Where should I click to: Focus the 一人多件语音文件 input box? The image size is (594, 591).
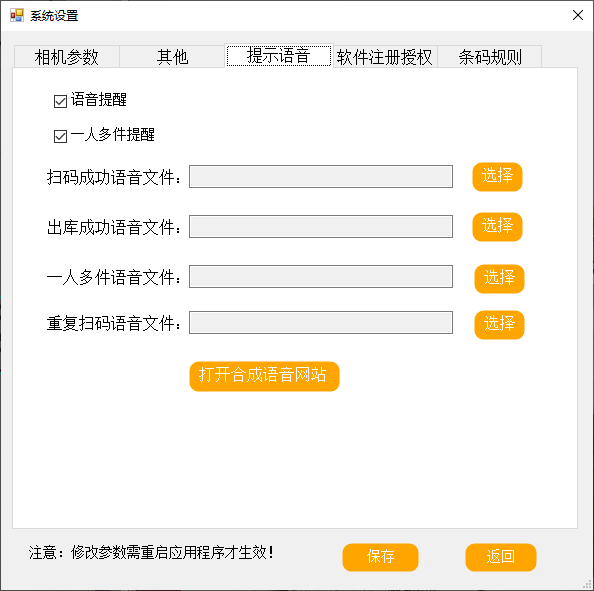321,276
